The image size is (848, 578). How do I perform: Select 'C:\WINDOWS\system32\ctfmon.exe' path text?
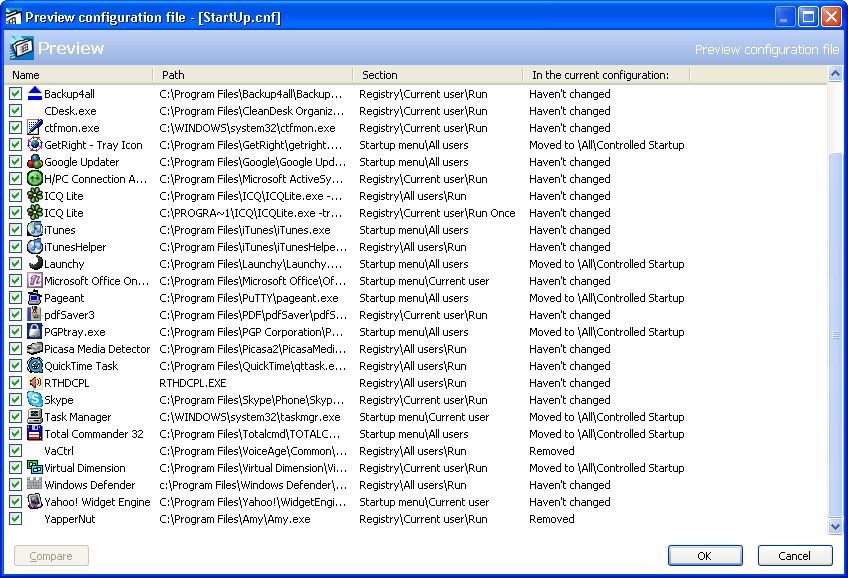tap(247, 128)
